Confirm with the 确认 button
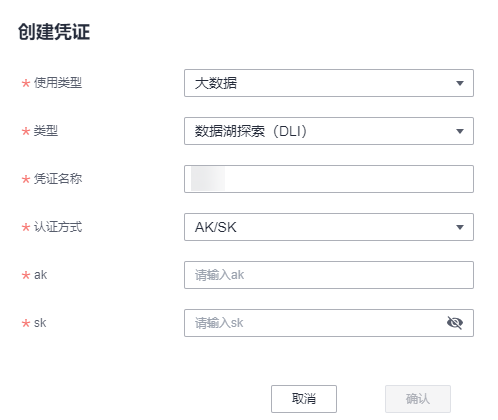This screenshot has height=420, width=498. click(418, 399)
